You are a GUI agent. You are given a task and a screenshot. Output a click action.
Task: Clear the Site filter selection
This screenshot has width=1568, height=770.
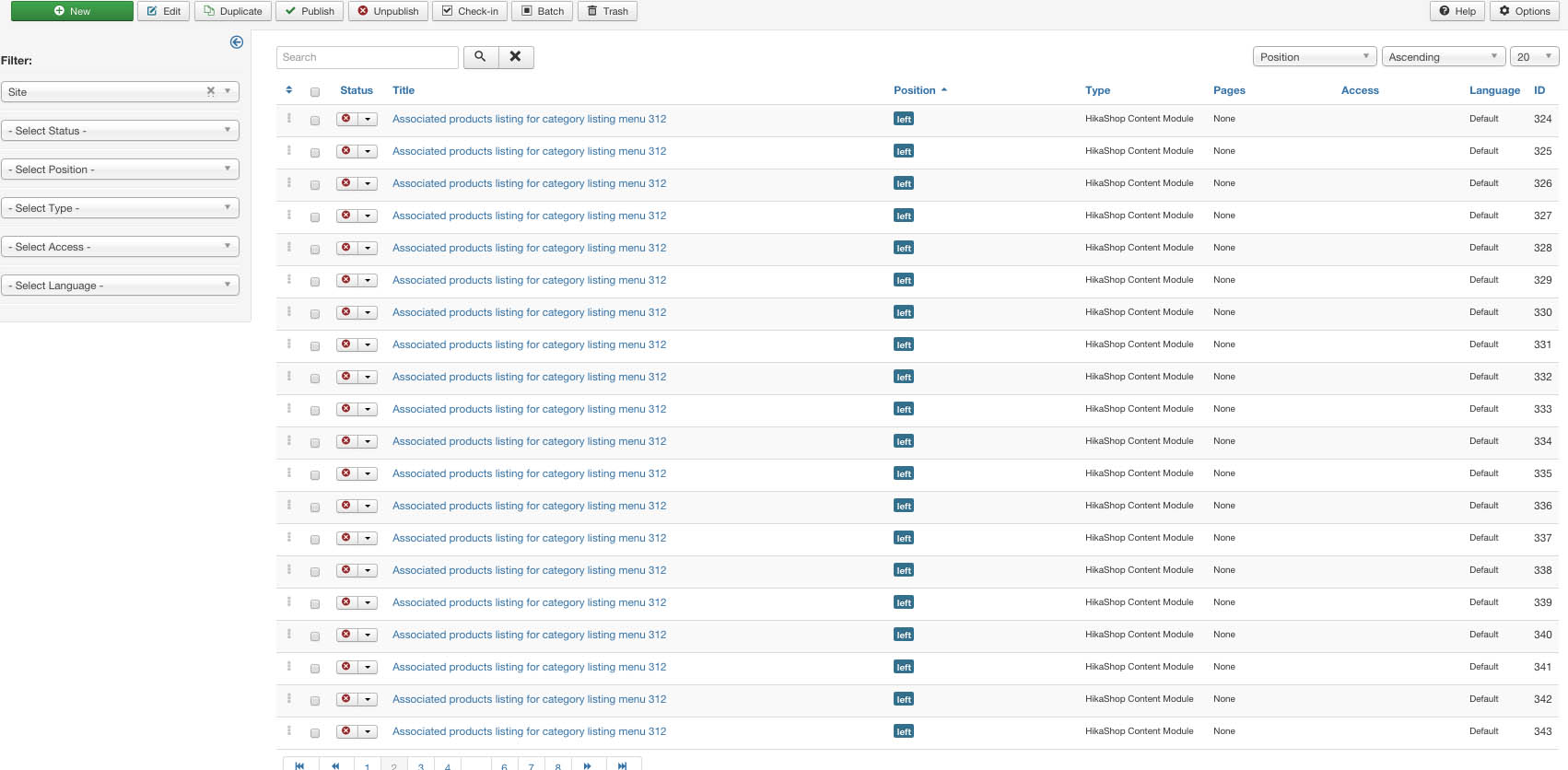click(x=211, y=91)
